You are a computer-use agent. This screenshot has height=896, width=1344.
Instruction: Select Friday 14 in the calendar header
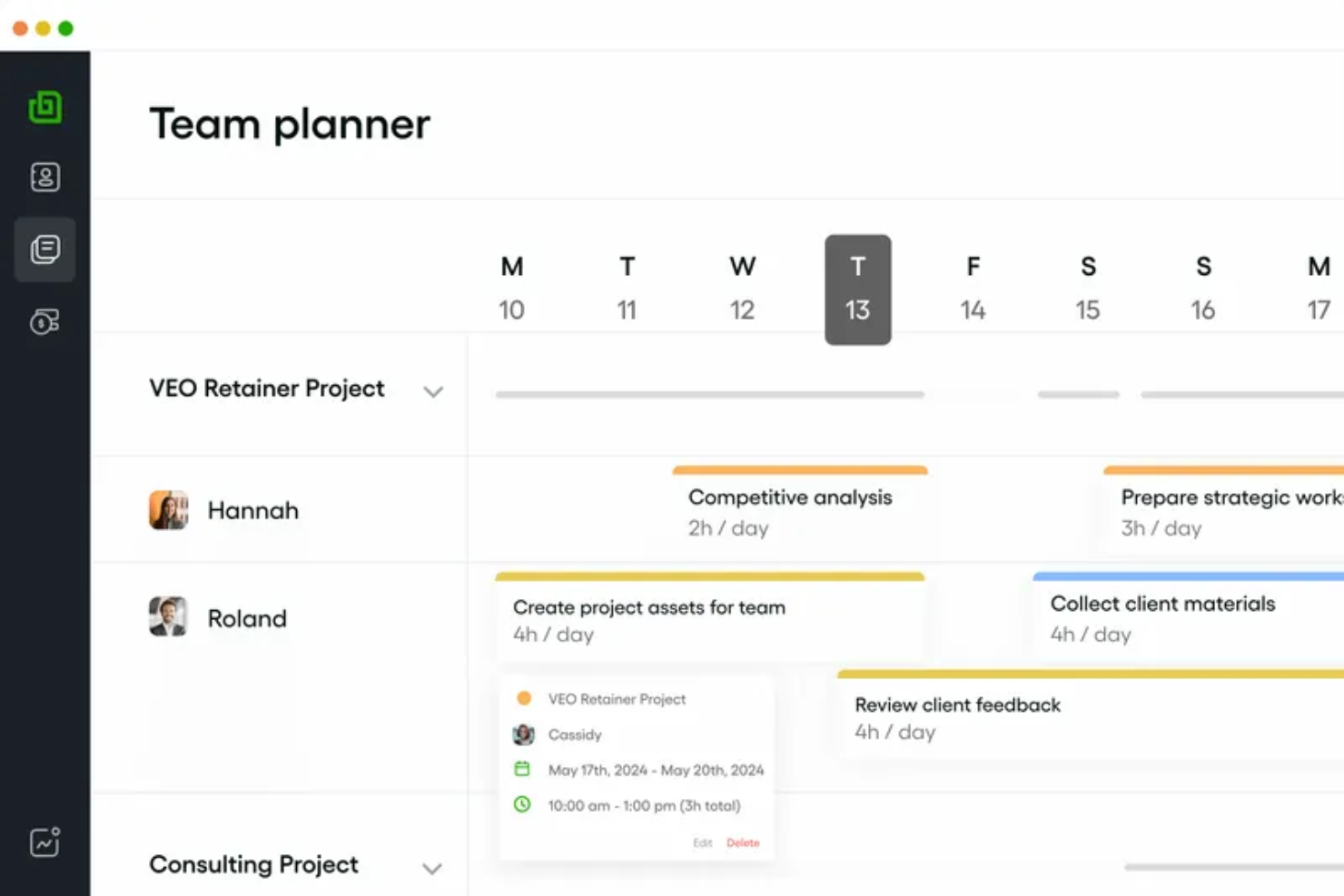[x=973, y=288]
